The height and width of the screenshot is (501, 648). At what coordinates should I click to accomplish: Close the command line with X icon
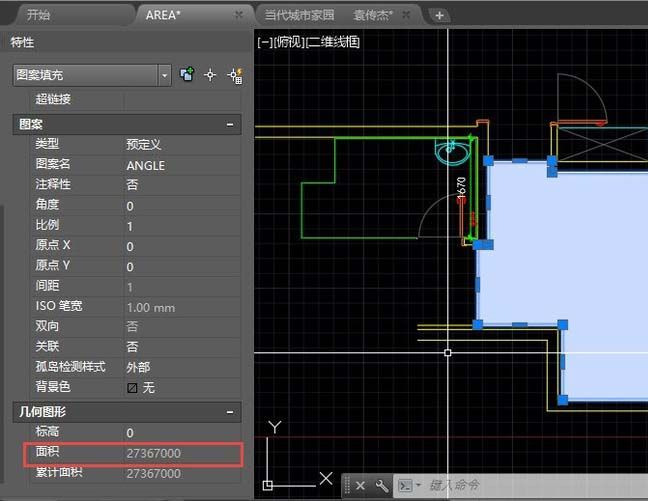pyautogui.click(x=360, y=486)
